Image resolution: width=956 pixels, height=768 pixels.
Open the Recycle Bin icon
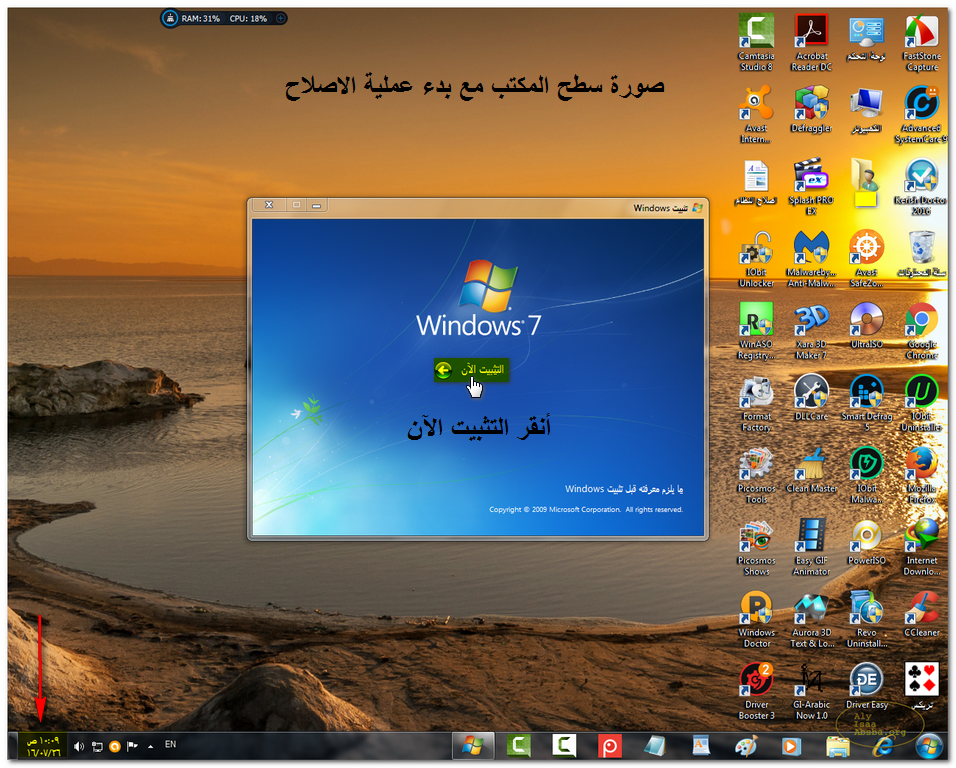pyautogui.click(x=921, y=253)
